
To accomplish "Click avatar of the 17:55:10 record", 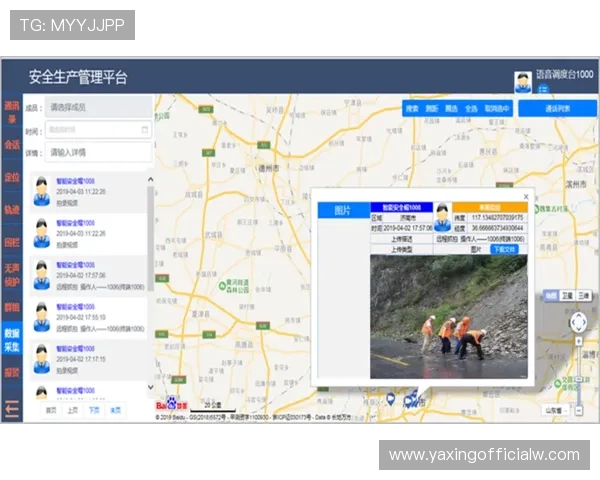I will 41,317.
